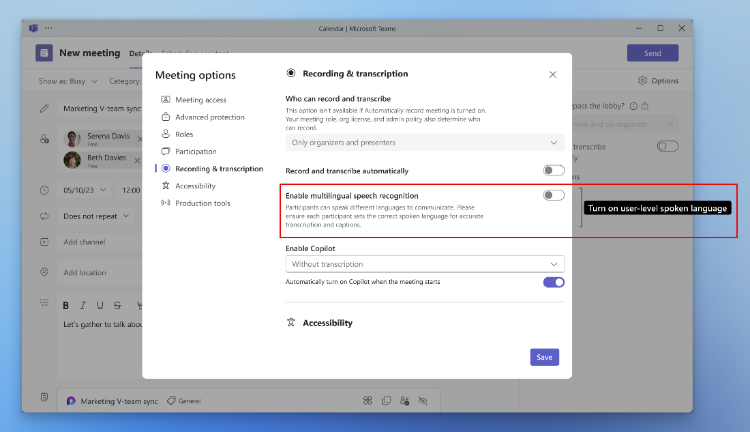Apply strikethrough formatting
750x432 pixels.
click(117, 305)
